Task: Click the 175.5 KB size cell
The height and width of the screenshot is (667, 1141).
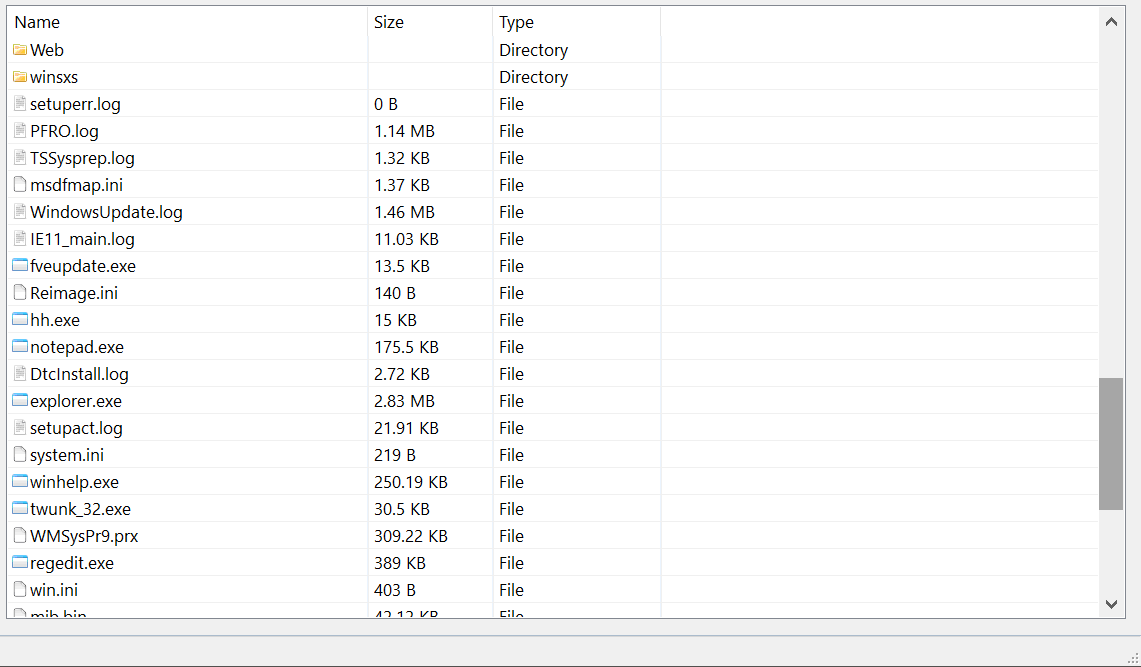Action: coord(407,347)
